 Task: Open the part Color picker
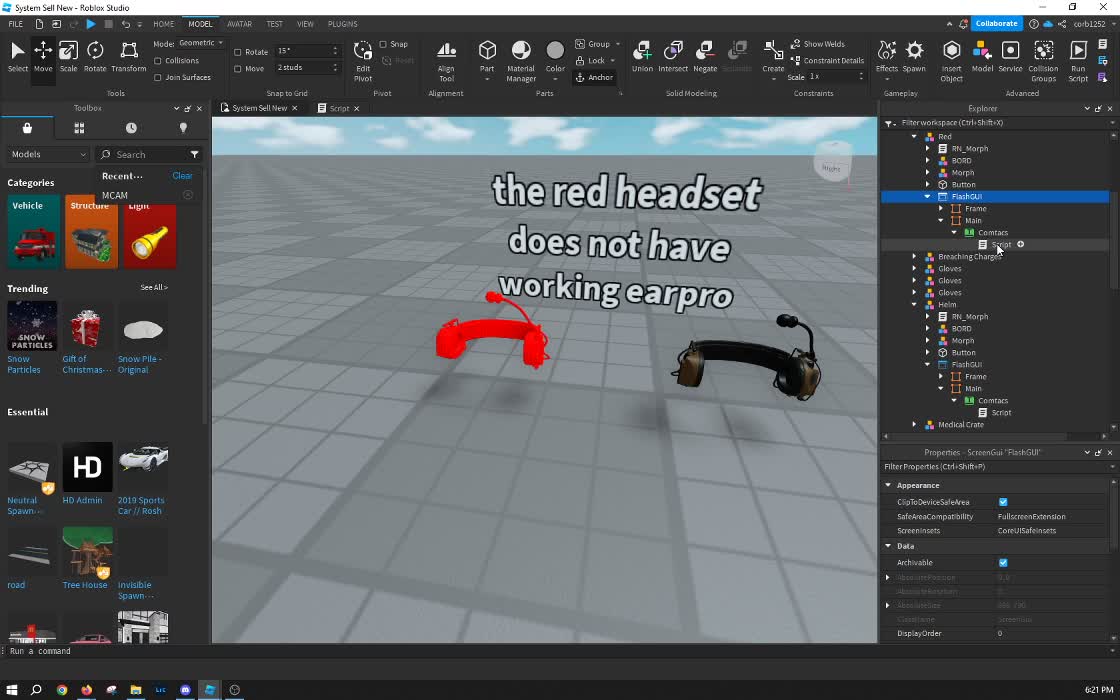coord(555,55)
